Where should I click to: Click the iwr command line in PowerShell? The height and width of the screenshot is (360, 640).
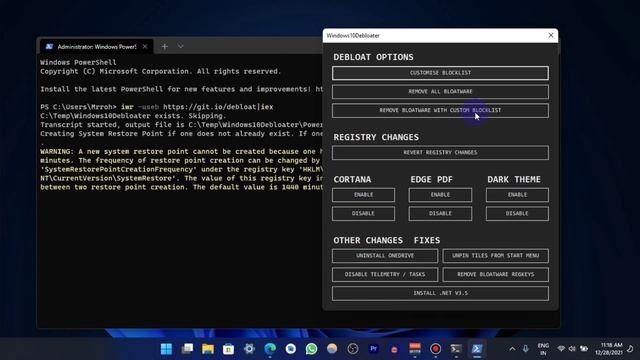(157, 107)
